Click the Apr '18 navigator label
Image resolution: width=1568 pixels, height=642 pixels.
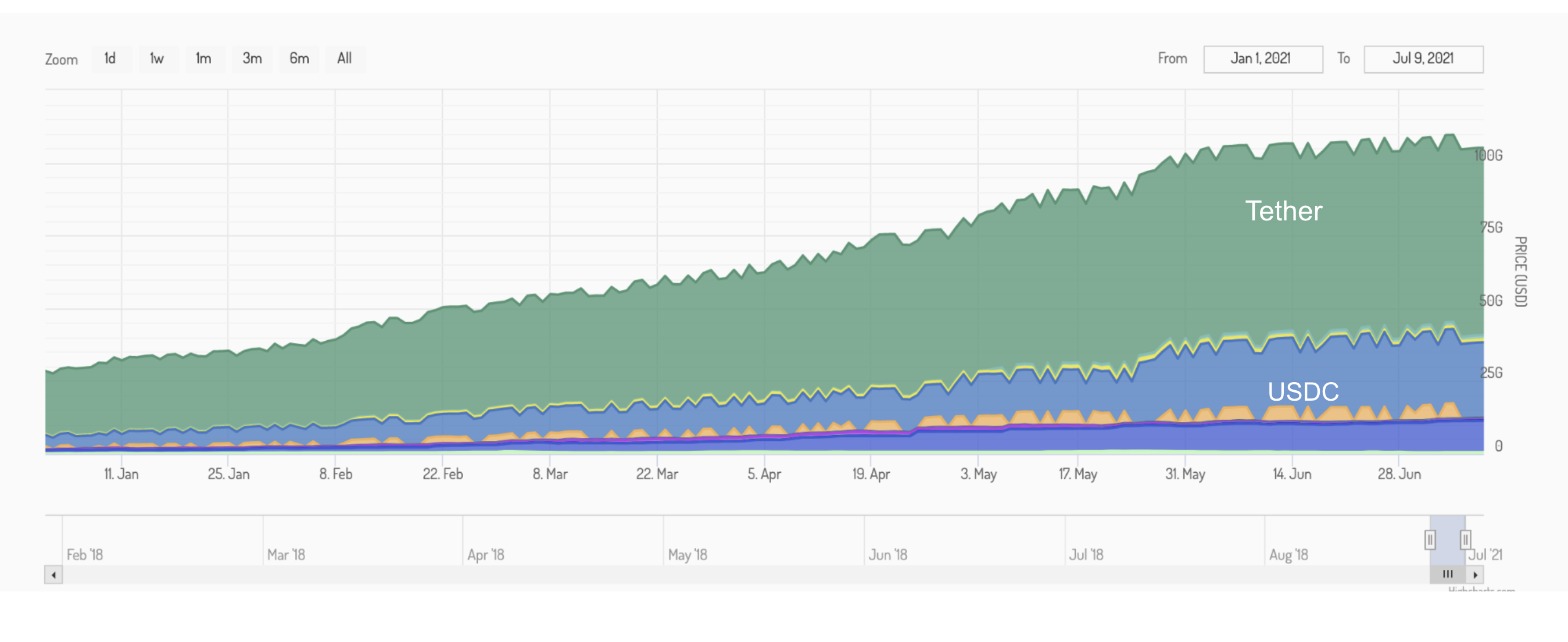486,555
